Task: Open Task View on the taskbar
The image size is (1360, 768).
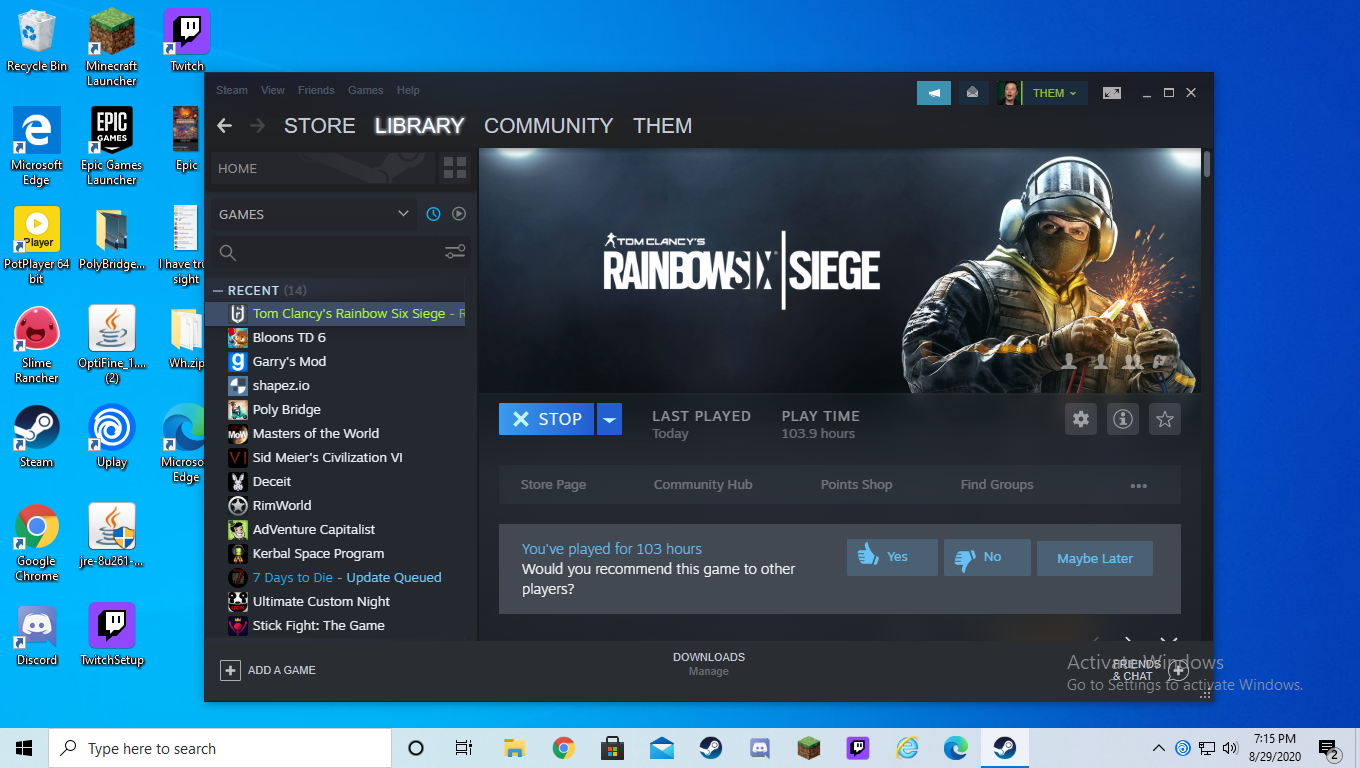Action: click(x=464, y=748)
